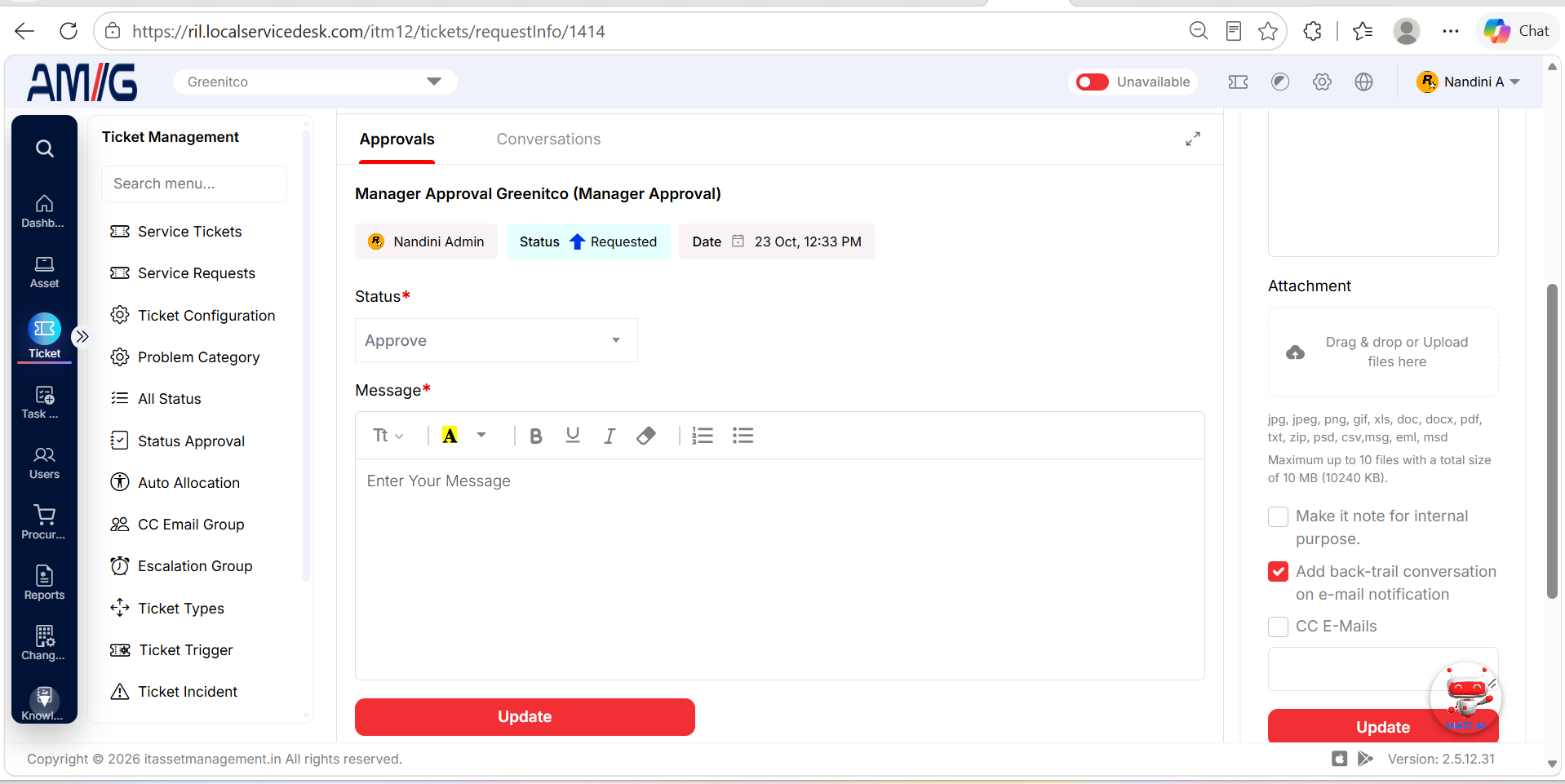Click in the Search menu field
Screen dimensions: 1565x784
(x=194, y=184)
